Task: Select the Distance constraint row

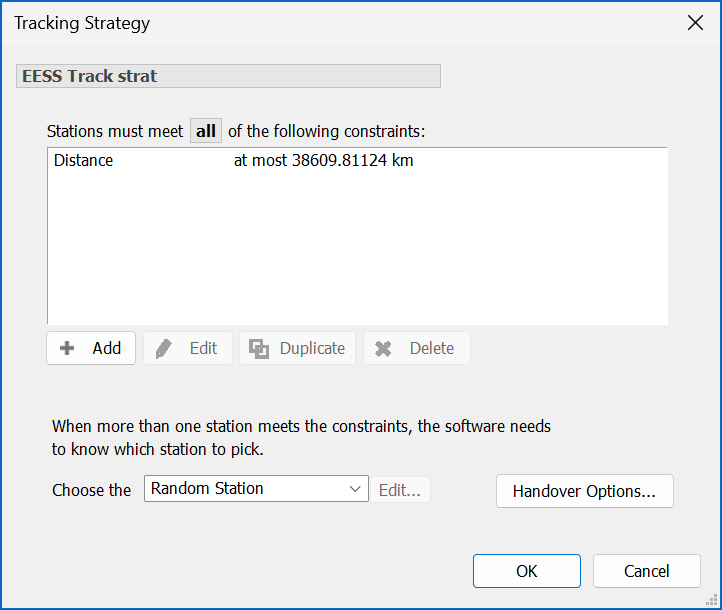Action: [x=84, y=160]
